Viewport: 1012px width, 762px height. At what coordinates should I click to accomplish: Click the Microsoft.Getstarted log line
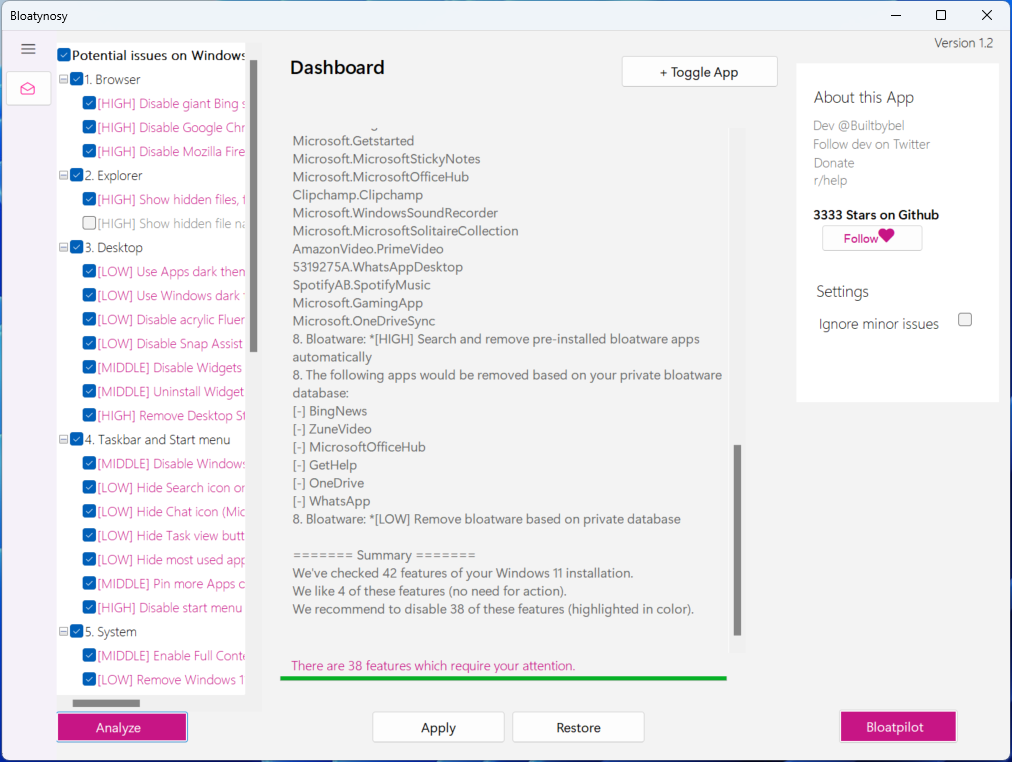pos(353,141)
